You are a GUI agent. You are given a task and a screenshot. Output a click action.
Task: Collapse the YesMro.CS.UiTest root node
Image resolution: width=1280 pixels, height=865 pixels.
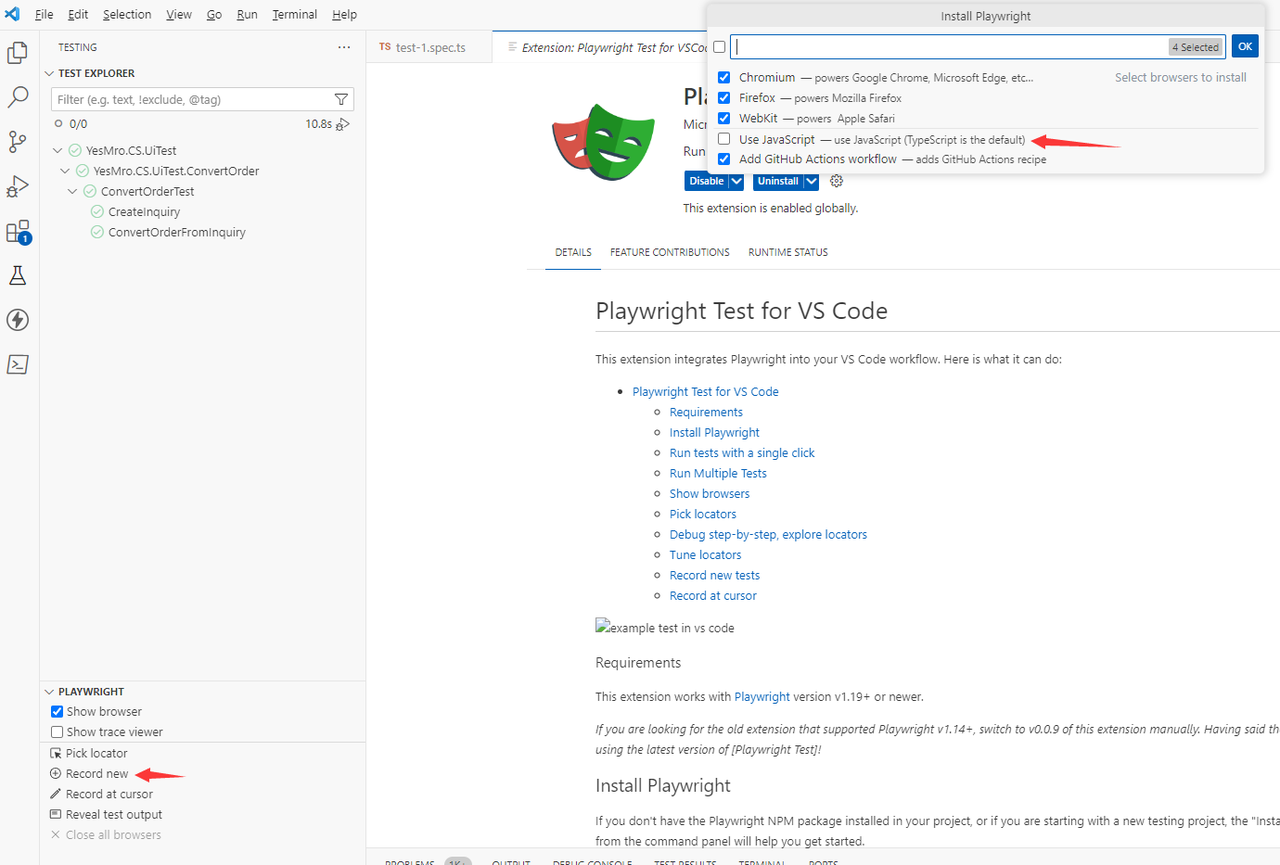click(58, 151)
